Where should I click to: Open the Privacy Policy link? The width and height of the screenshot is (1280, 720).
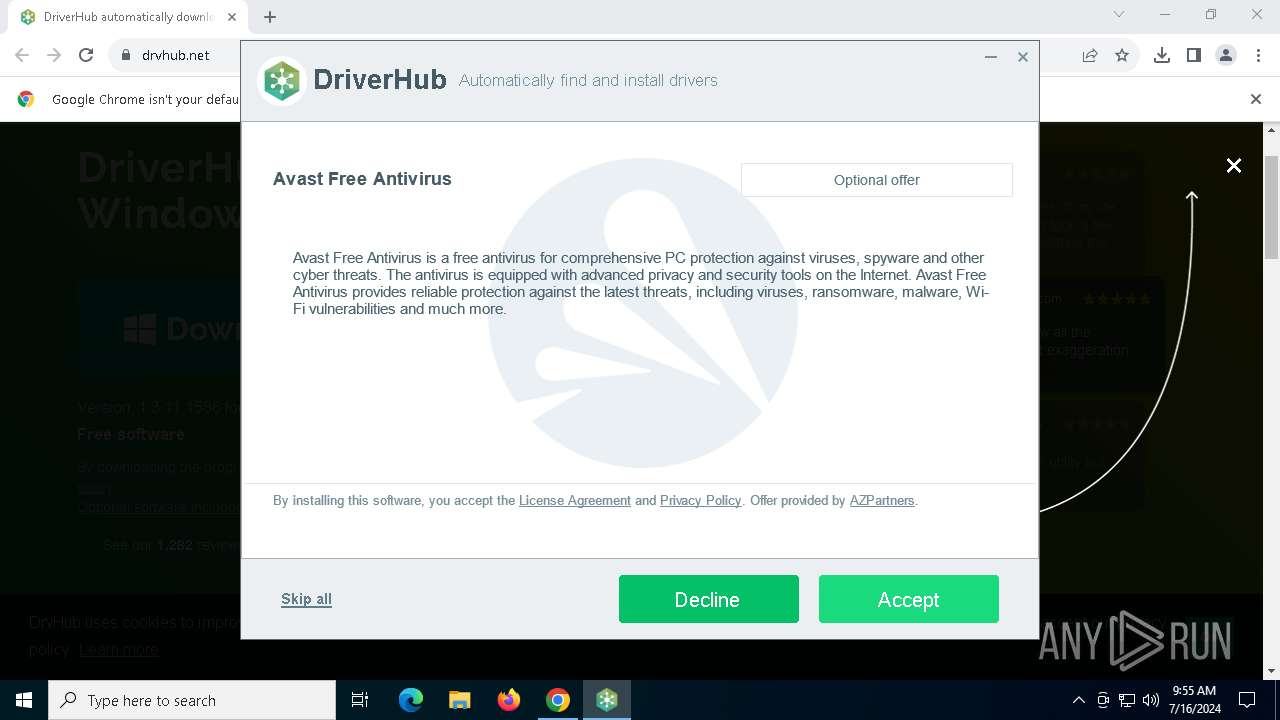(700, 500)
